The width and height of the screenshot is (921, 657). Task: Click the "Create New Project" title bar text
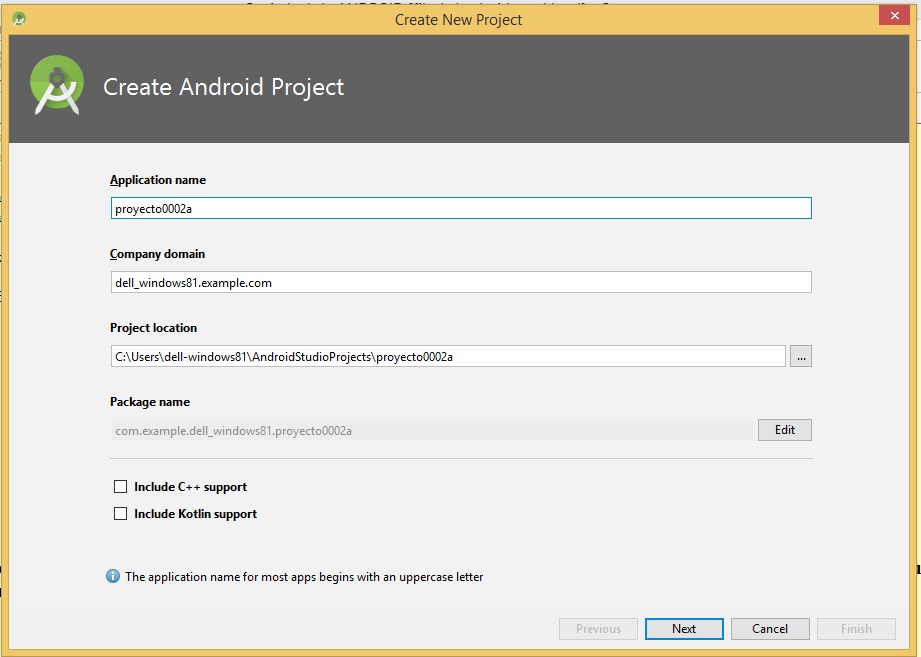458,19
